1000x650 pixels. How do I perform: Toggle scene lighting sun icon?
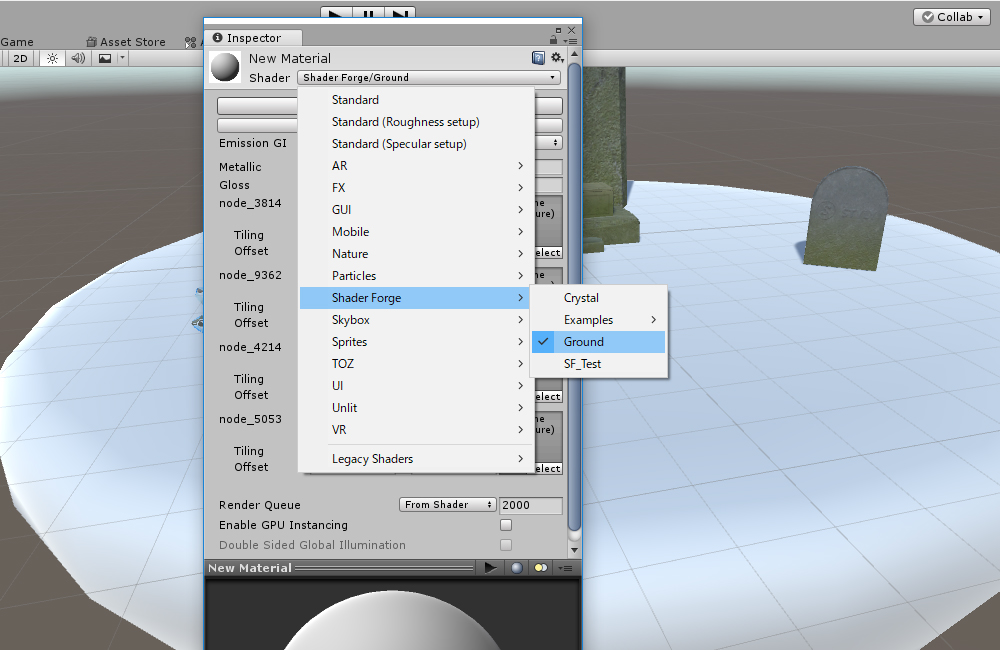(x=52, y=59)
